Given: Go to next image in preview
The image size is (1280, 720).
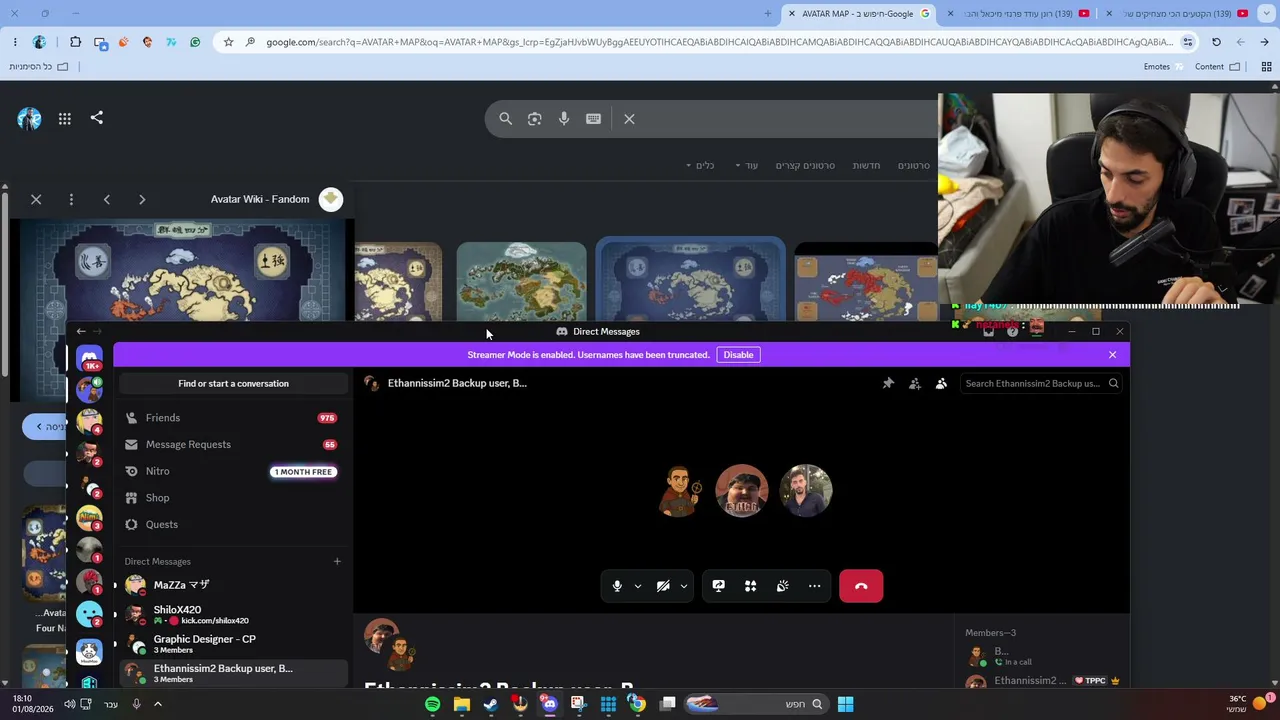Looking at the screenshot, I should pos(142,200).
